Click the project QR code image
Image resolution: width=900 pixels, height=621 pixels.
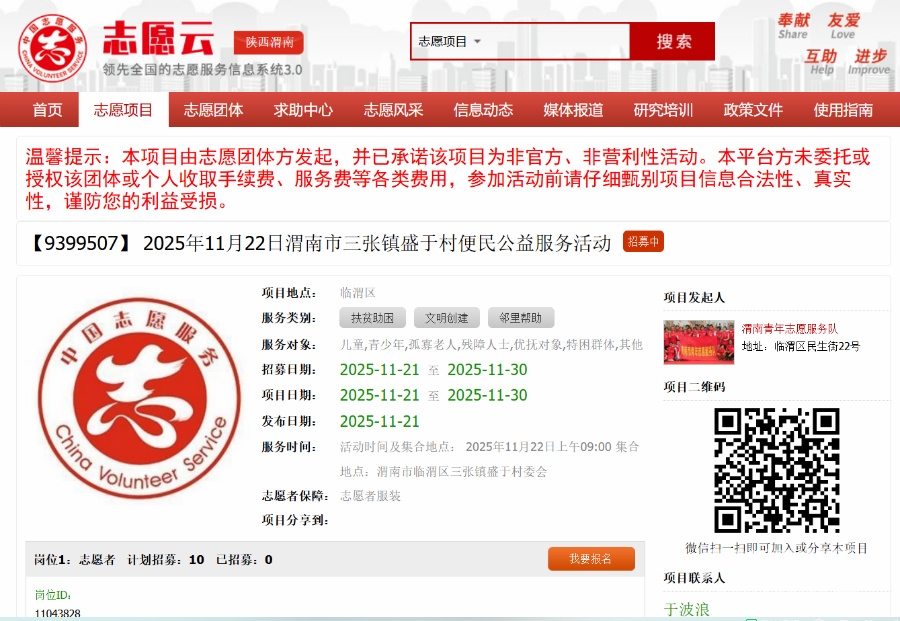(776, 470)
